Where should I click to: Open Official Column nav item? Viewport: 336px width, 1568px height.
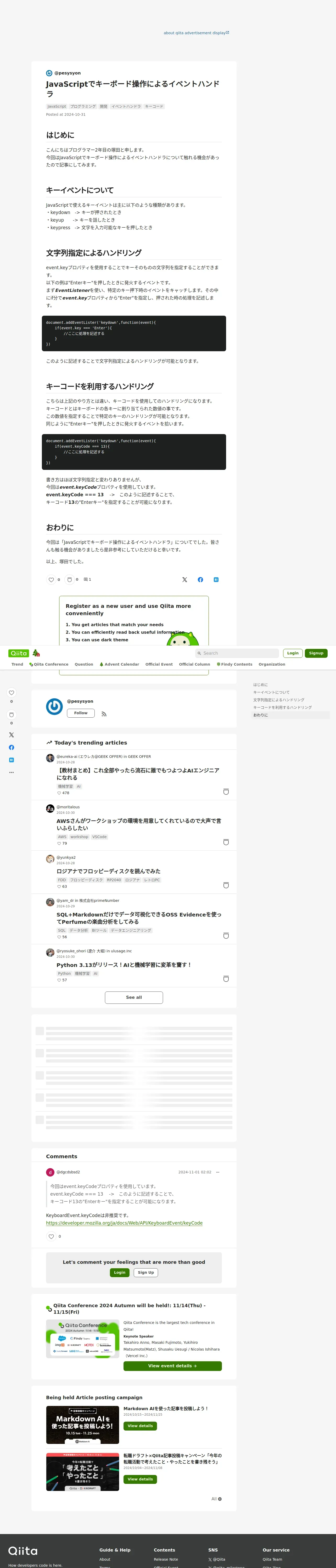click(x=194, y=664)
